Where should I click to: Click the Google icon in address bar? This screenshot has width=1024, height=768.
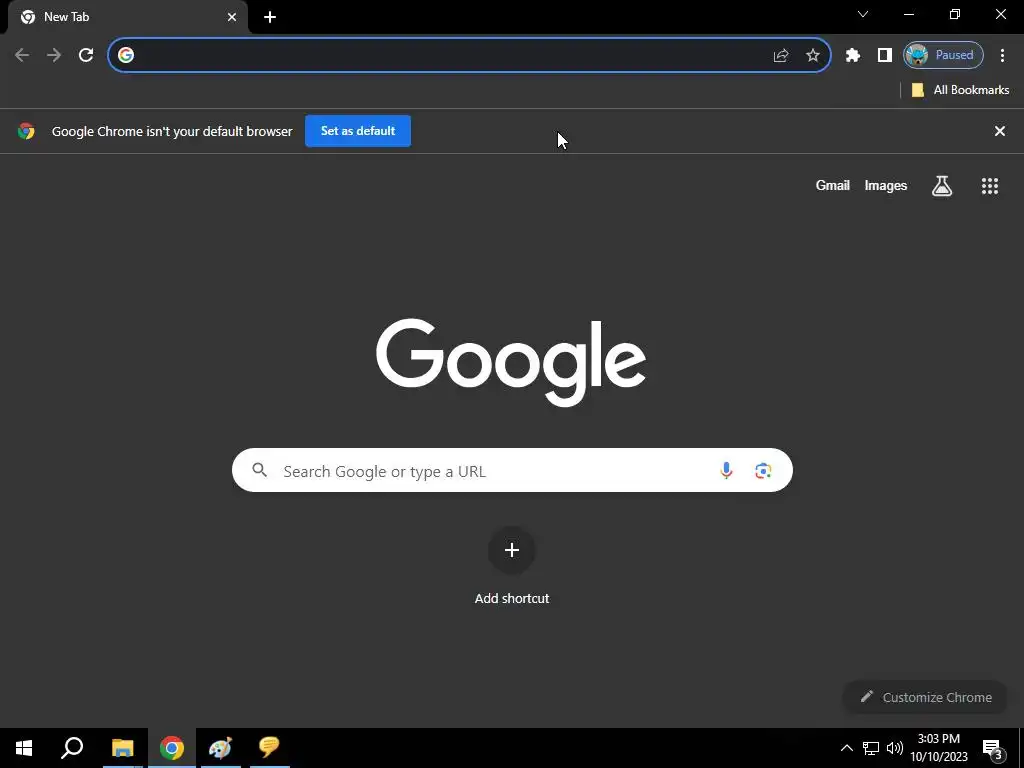126,56
